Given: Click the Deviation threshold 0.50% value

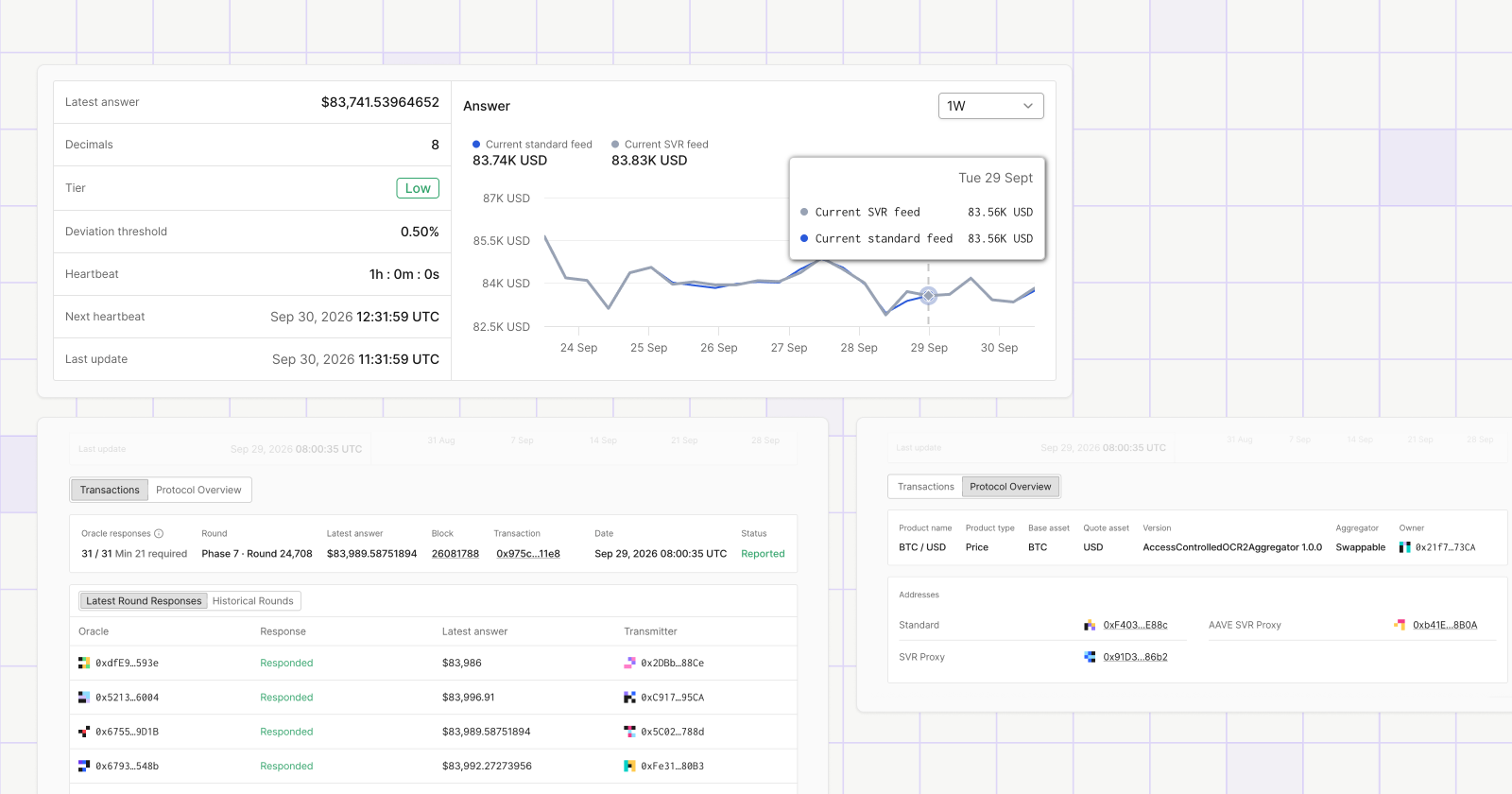Looking at the screenshot, I should [420, 232].
